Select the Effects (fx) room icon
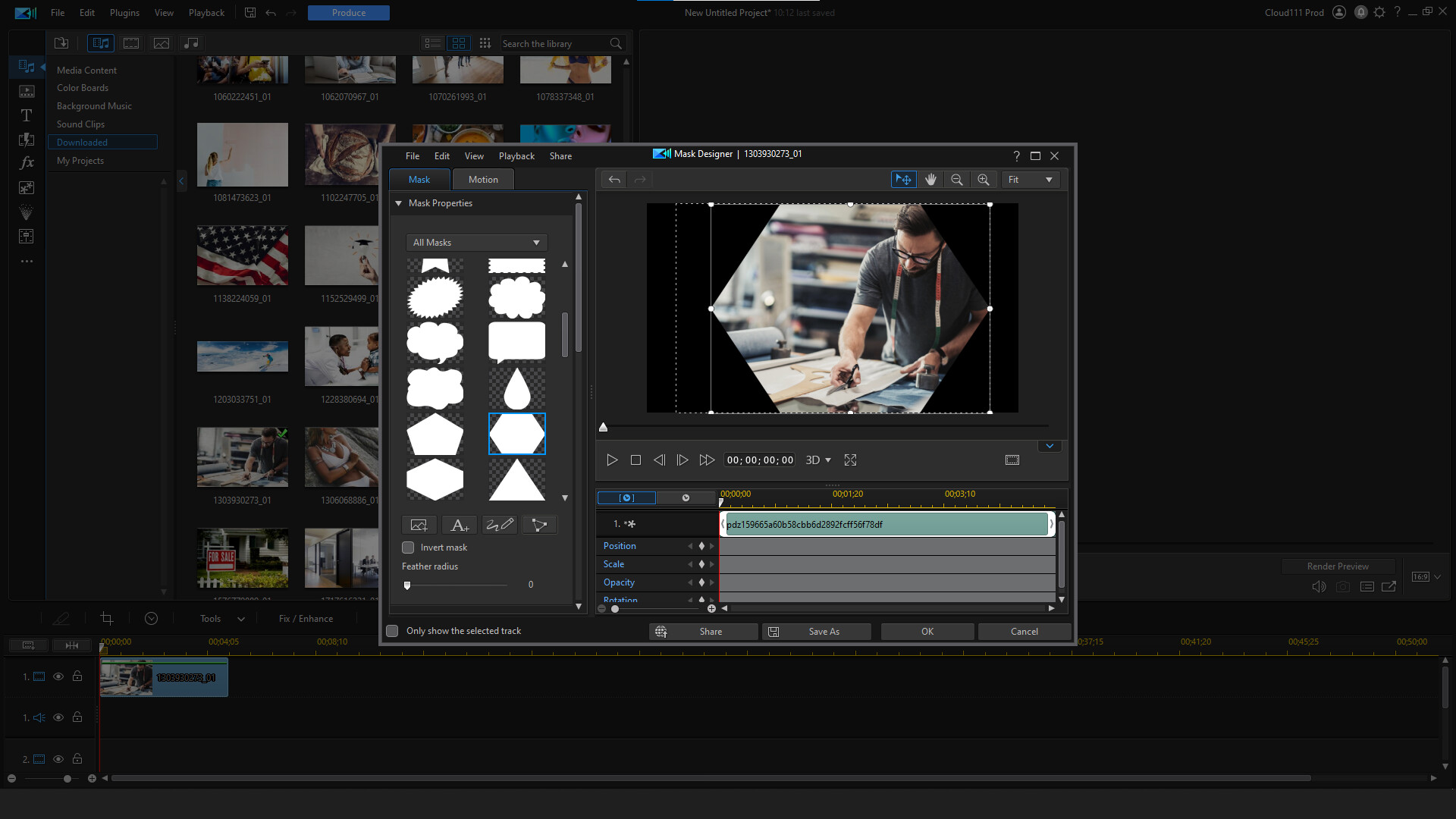Image resolution: width=1456 pixels, height=819 pixels. tap(26, 162)
